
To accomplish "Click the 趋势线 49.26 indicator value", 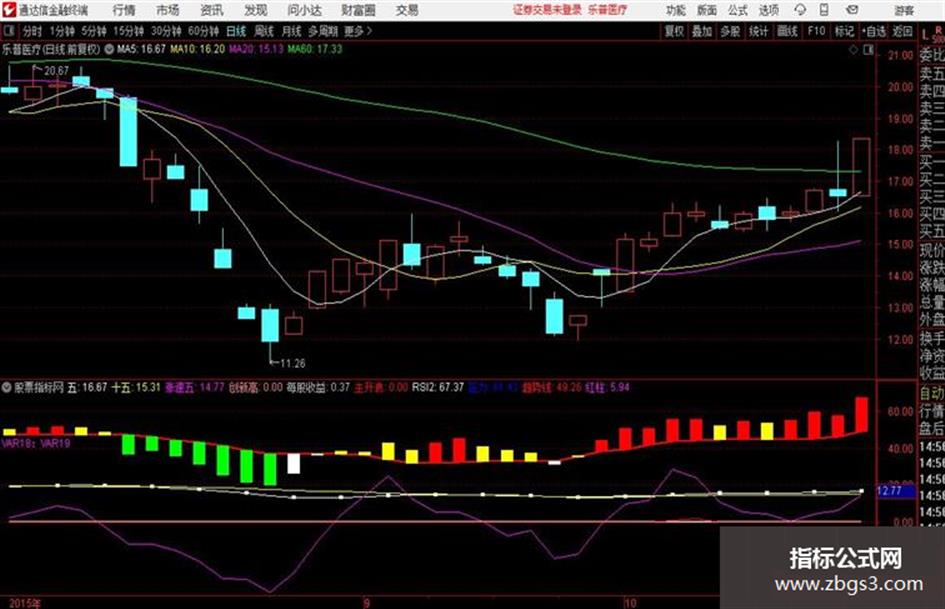I will click(552, 387).
